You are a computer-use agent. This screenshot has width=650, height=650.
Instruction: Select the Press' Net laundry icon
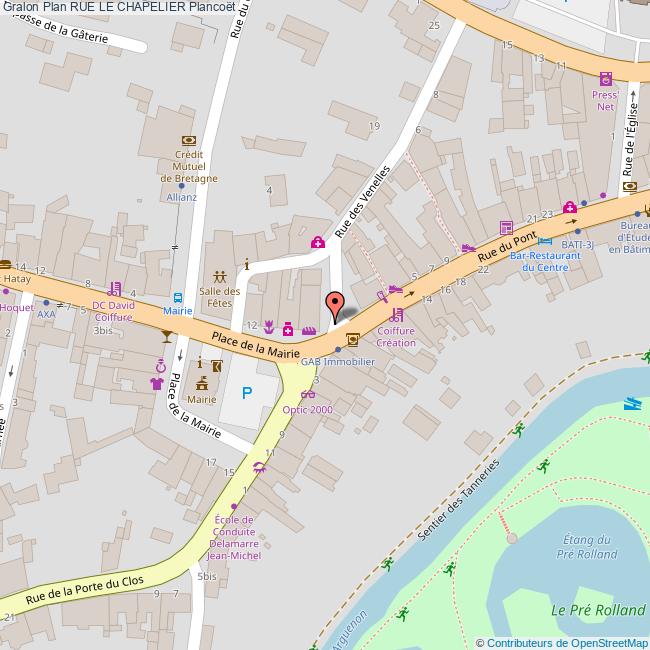(606, 78)
